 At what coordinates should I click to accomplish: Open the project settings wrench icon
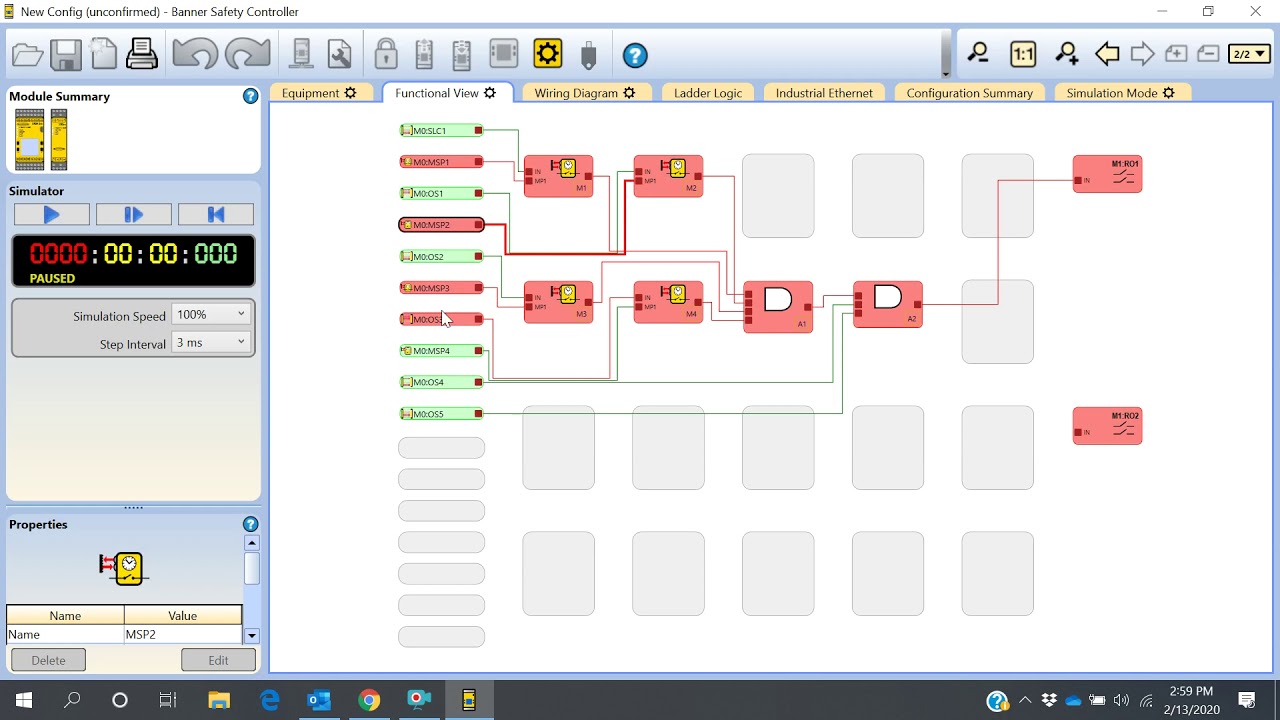[340, 54]
